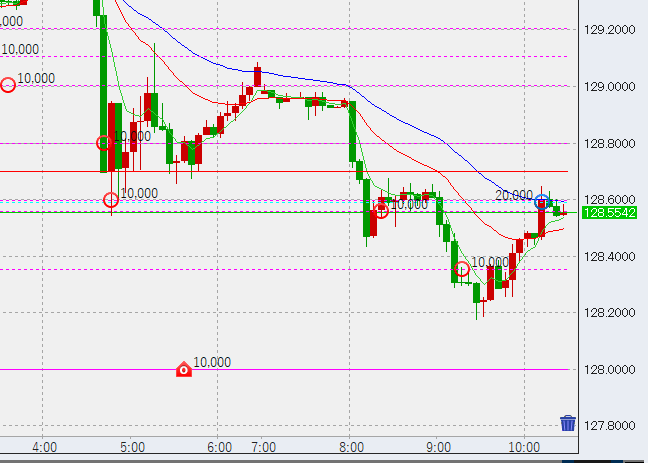648x463 pixels.
Task: Click the 128.0000 price axis label
Action: [608, 370]
